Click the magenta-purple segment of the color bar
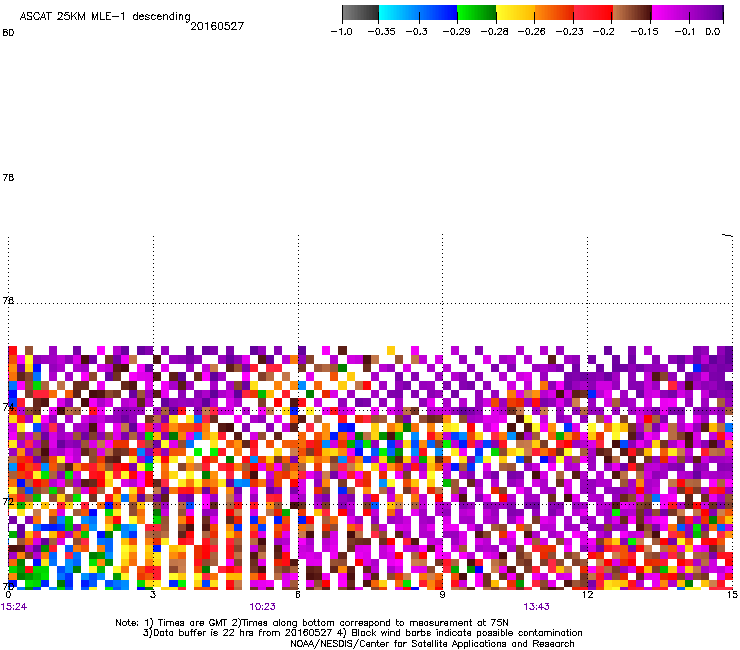Image resolution: width=740 pixels, height=650 pixels. coord(687,13)
